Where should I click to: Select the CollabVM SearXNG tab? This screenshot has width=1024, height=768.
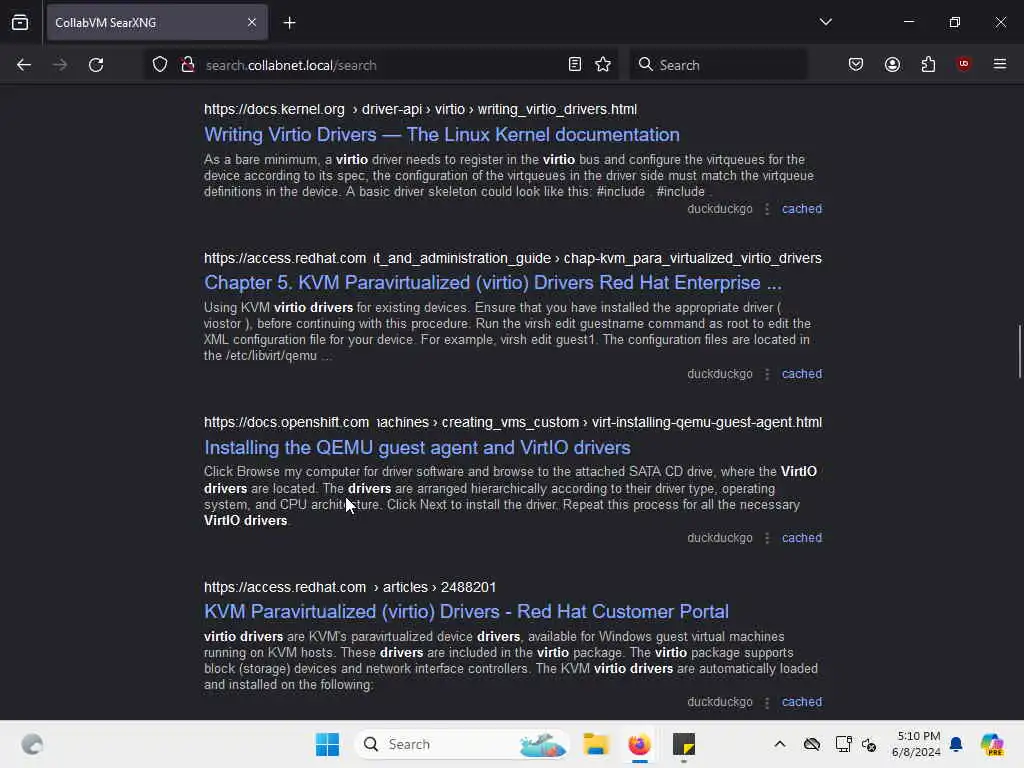[x=157, y=23]
